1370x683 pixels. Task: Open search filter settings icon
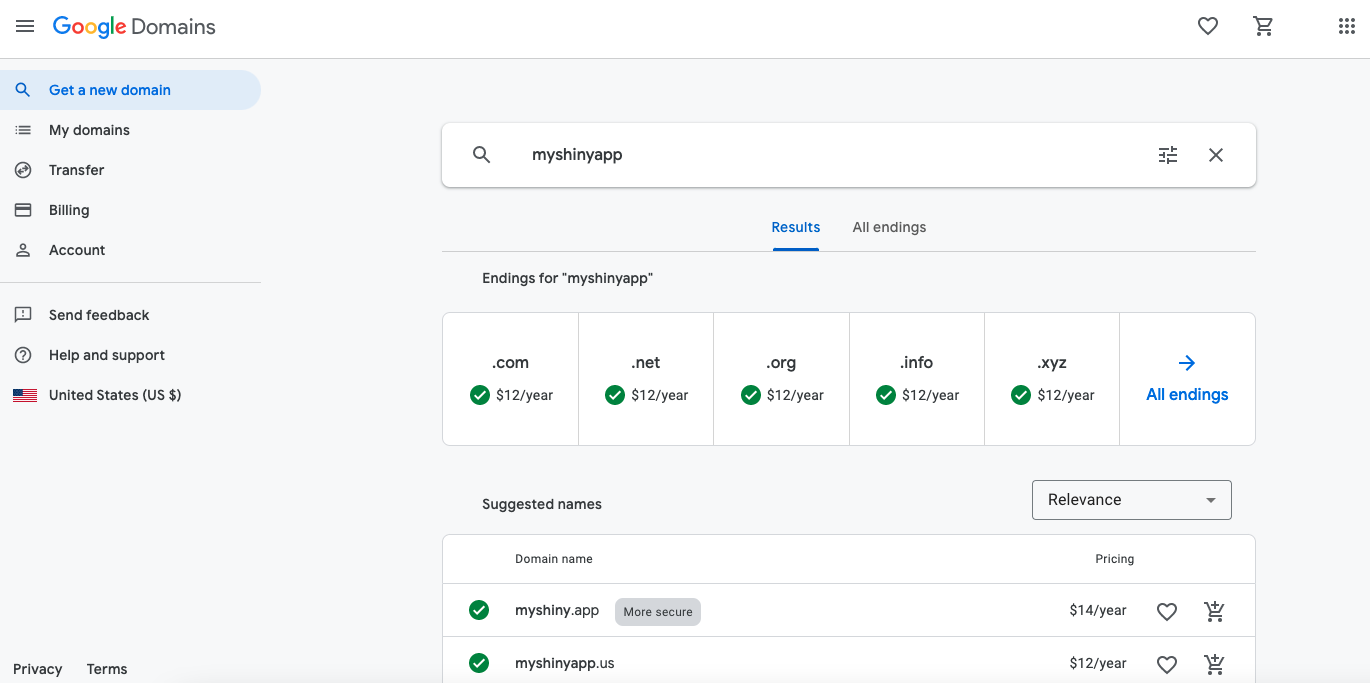[1168, 155]
